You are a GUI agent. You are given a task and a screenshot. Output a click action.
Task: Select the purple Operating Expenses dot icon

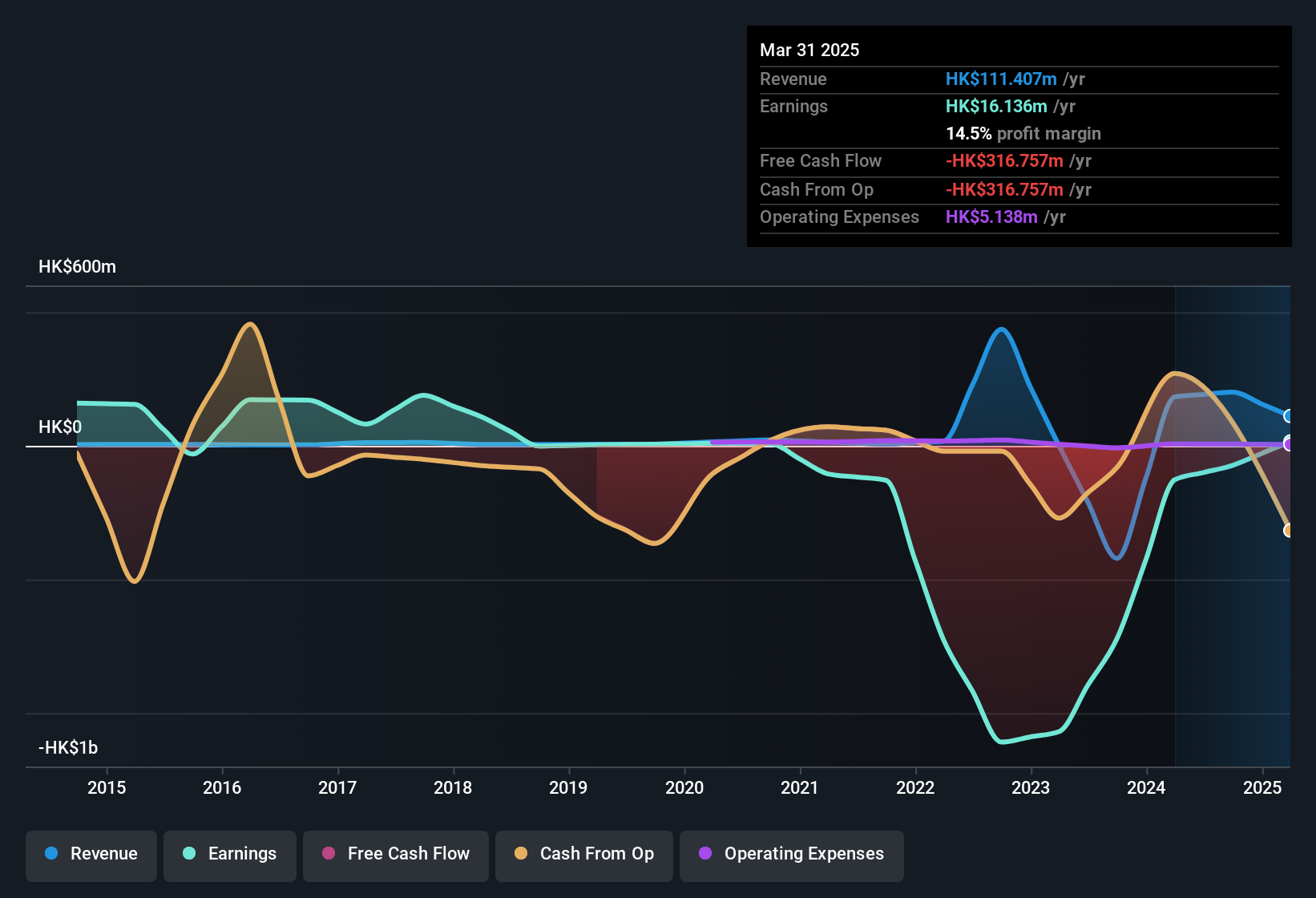(704, 854)
